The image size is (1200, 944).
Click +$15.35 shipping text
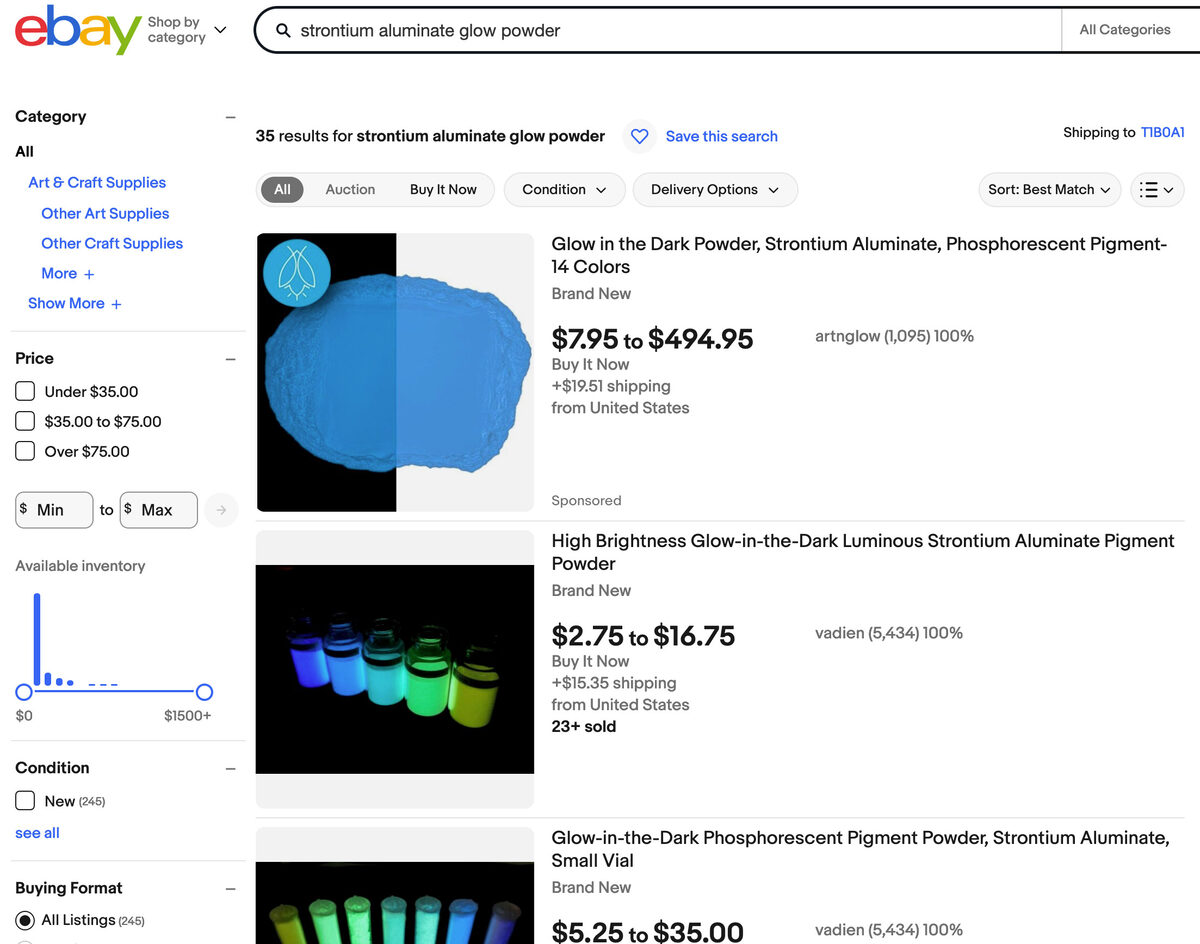tap(614, 684)
